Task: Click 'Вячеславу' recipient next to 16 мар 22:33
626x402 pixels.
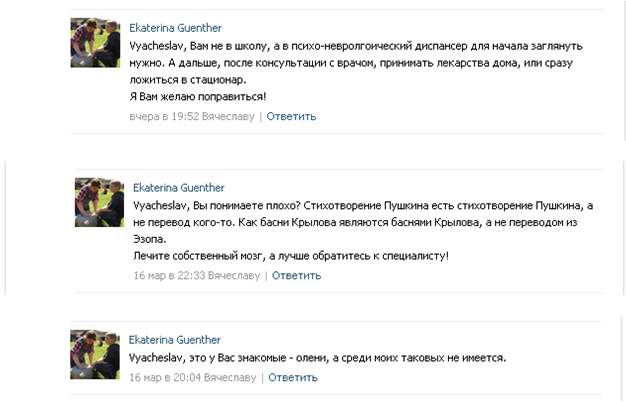Action: click(234, 276)
